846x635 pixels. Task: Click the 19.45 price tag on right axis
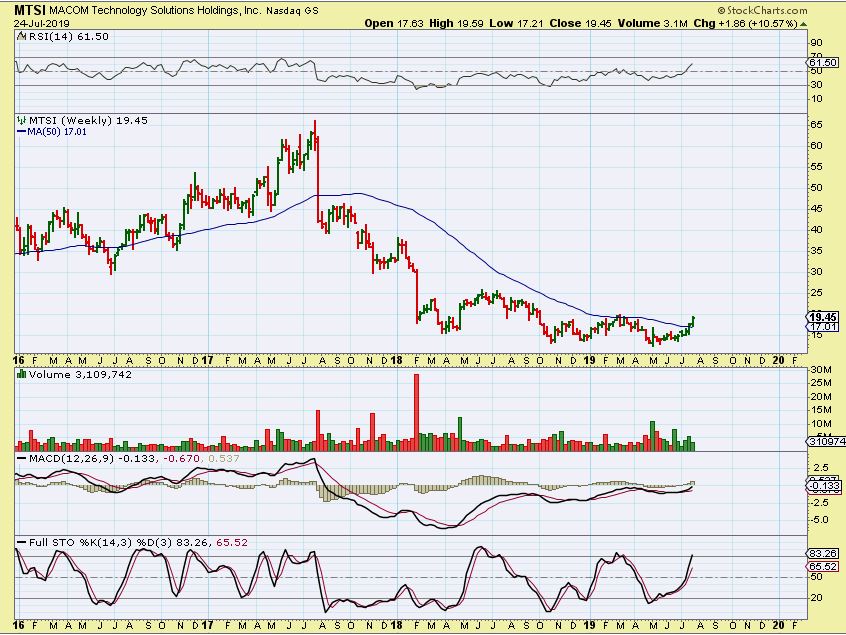pos(823,317)
